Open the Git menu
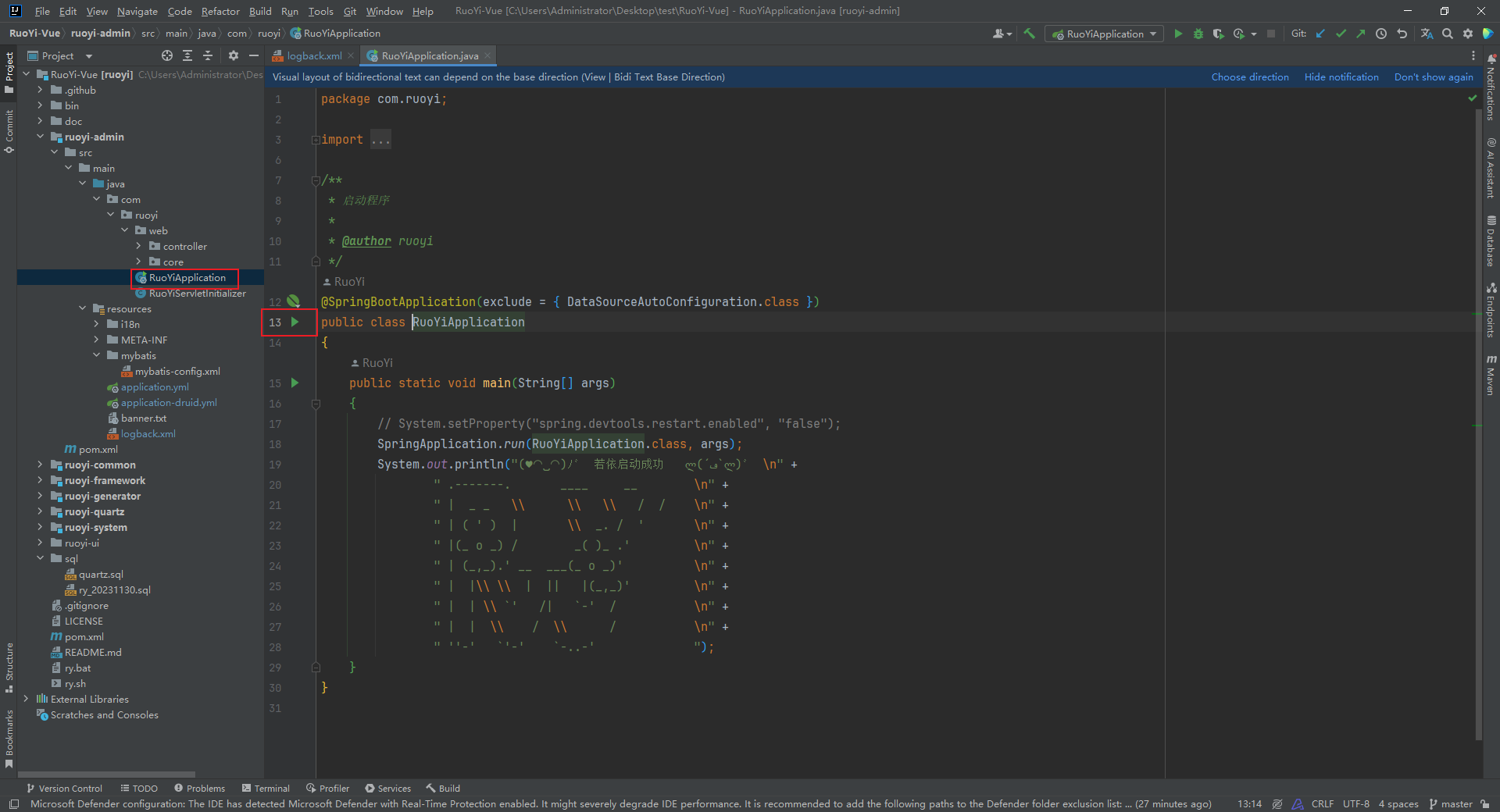This screenshot has height=812, width=1500. pos(350,11)
